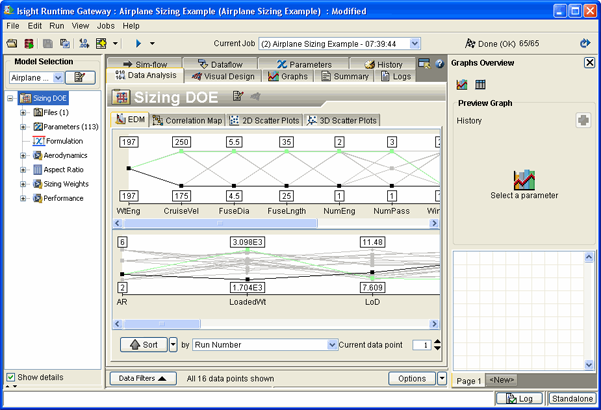Open the sort by Run Number dropdown
601x410 pixels.
tap(332, 345)
